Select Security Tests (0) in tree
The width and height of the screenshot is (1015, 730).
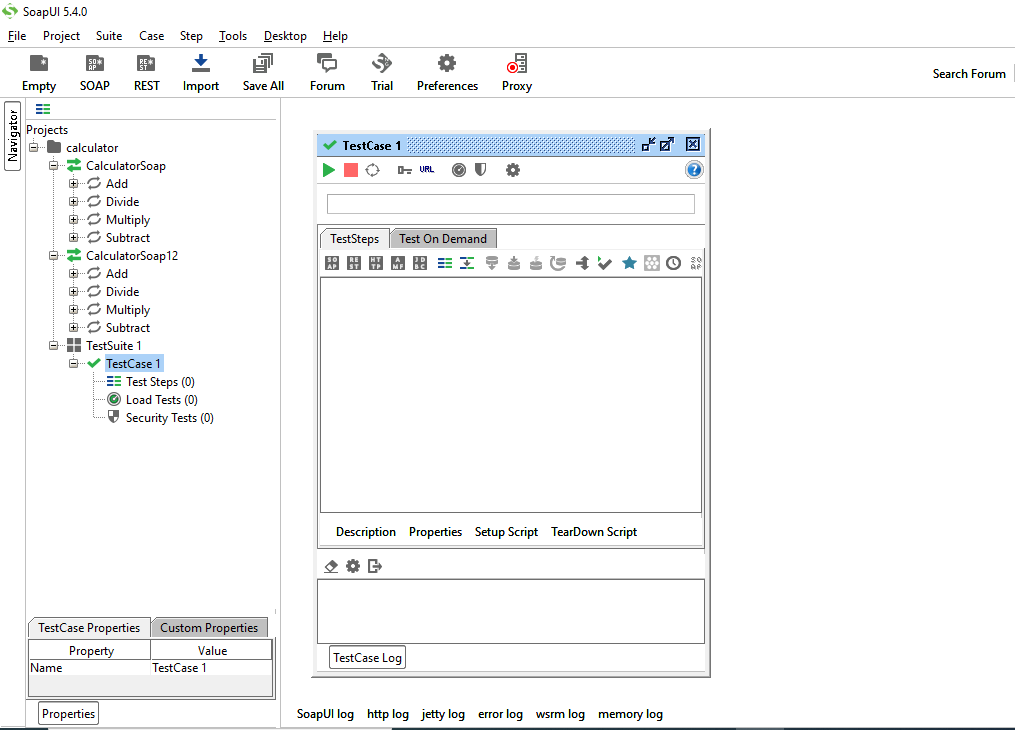click(170, 418)
